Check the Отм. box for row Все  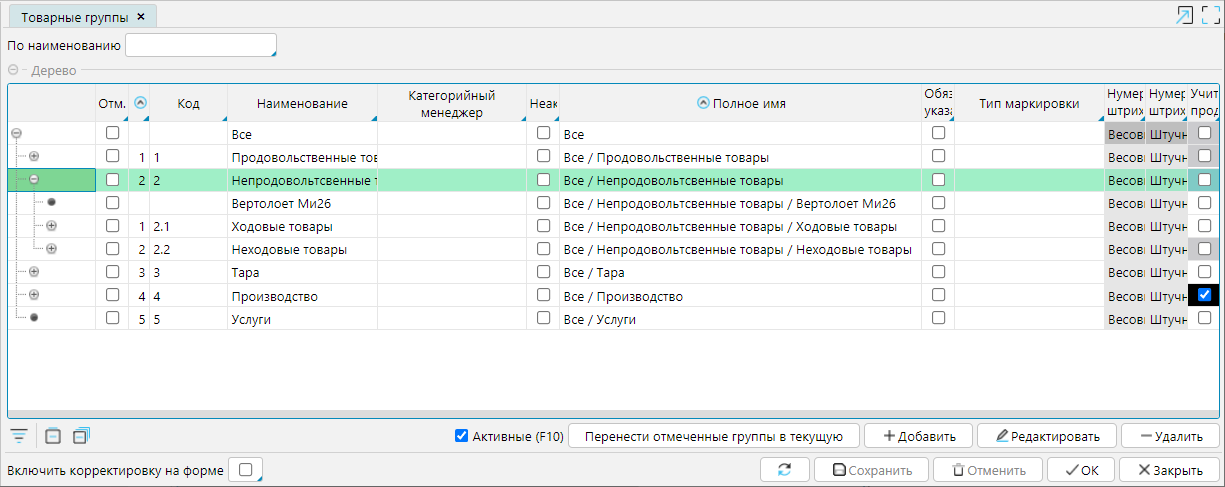coord(113,133)
